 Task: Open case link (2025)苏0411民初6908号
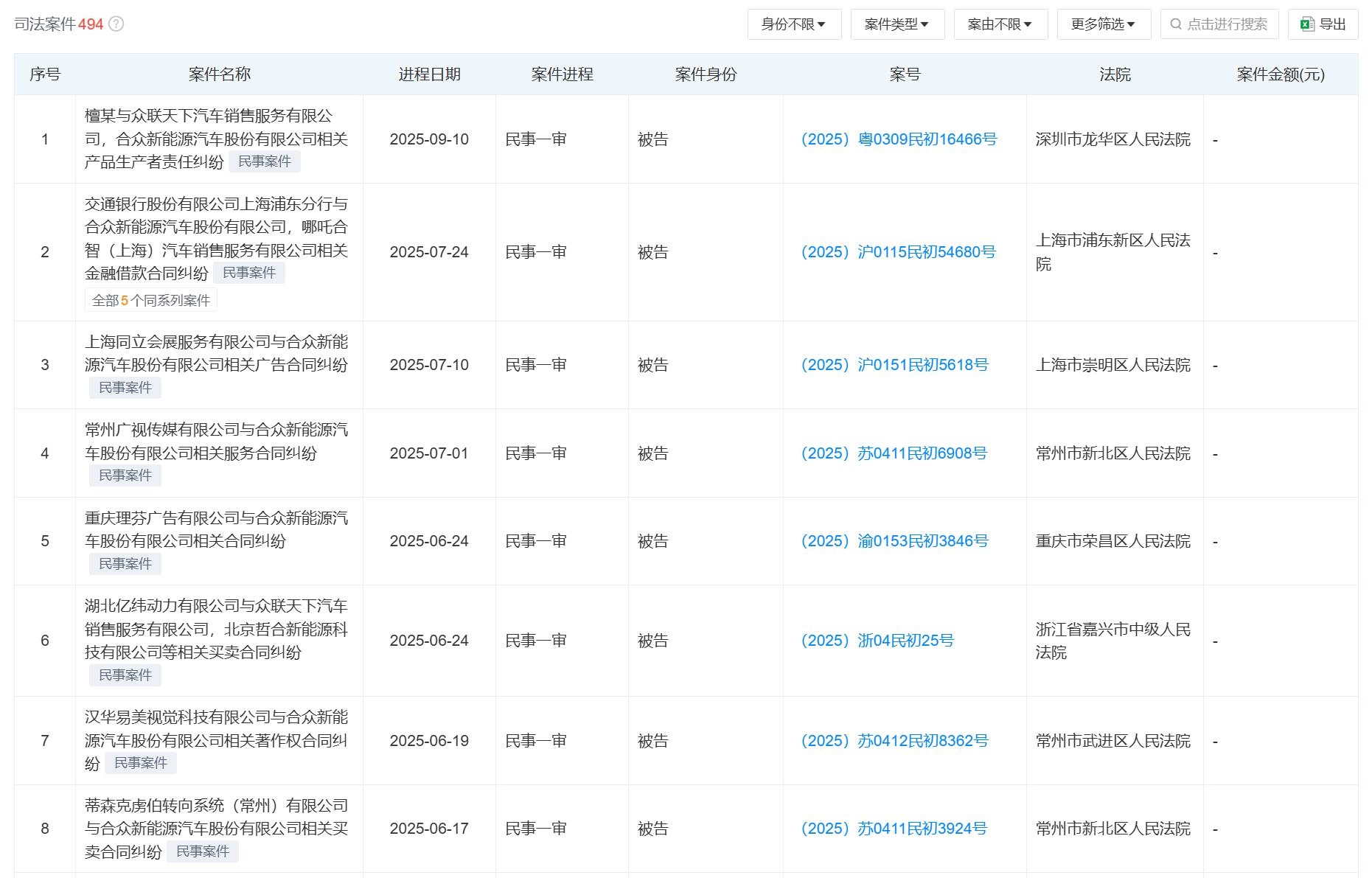point(894,453)
